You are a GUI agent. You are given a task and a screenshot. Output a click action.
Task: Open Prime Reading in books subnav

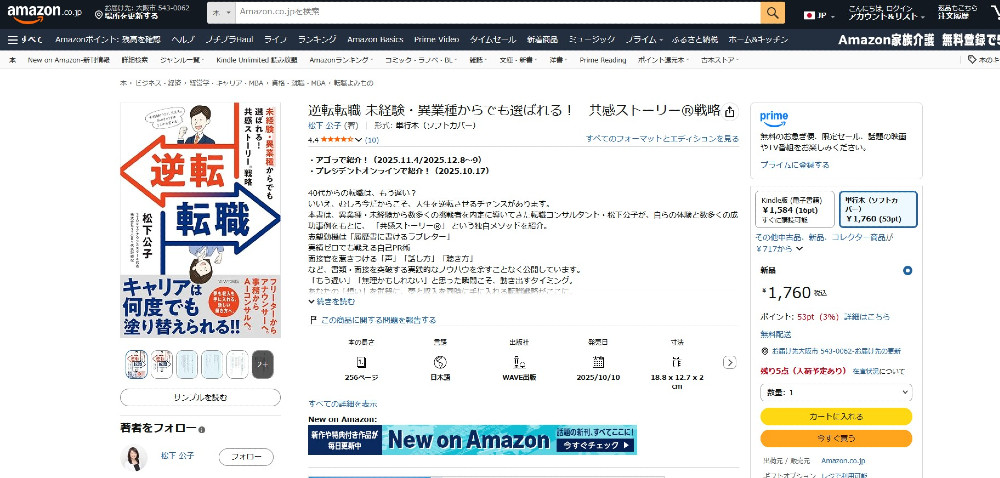(603, 60)
